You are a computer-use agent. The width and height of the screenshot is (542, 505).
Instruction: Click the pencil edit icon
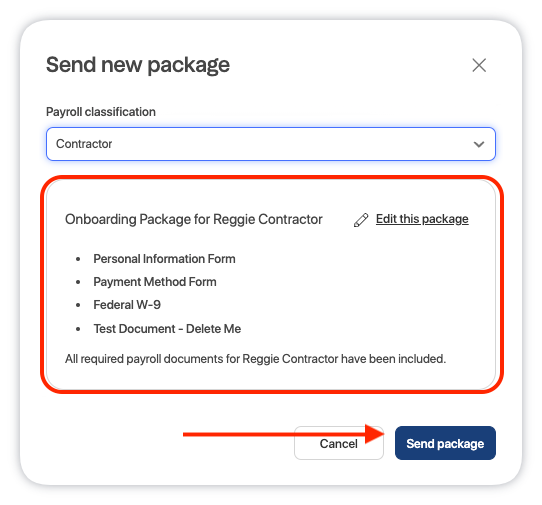click(x=361, y=220)
